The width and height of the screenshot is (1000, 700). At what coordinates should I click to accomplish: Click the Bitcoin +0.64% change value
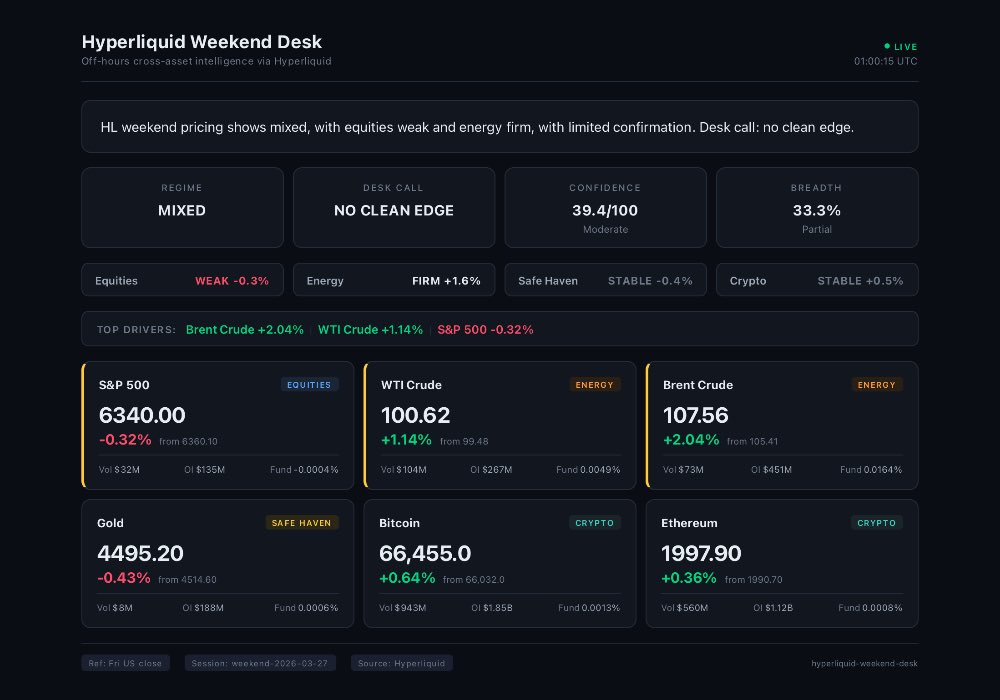407,578
